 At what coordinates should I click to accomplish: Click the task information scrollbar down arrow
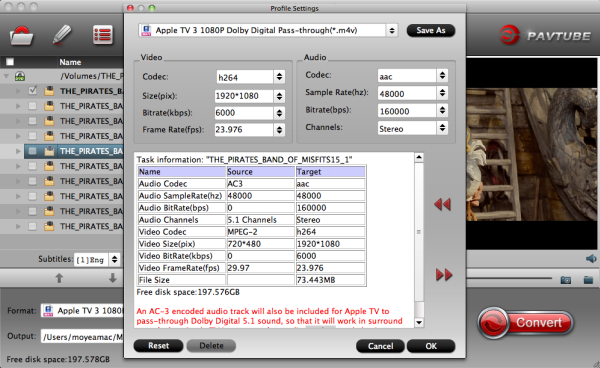(419, 322)
